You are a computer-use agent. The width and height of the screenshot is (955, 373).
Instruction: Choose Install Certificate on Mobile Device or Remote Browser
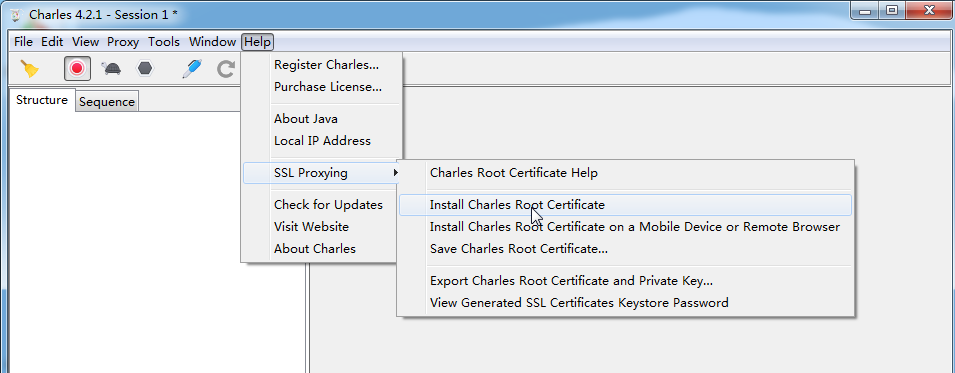point(626,227)
